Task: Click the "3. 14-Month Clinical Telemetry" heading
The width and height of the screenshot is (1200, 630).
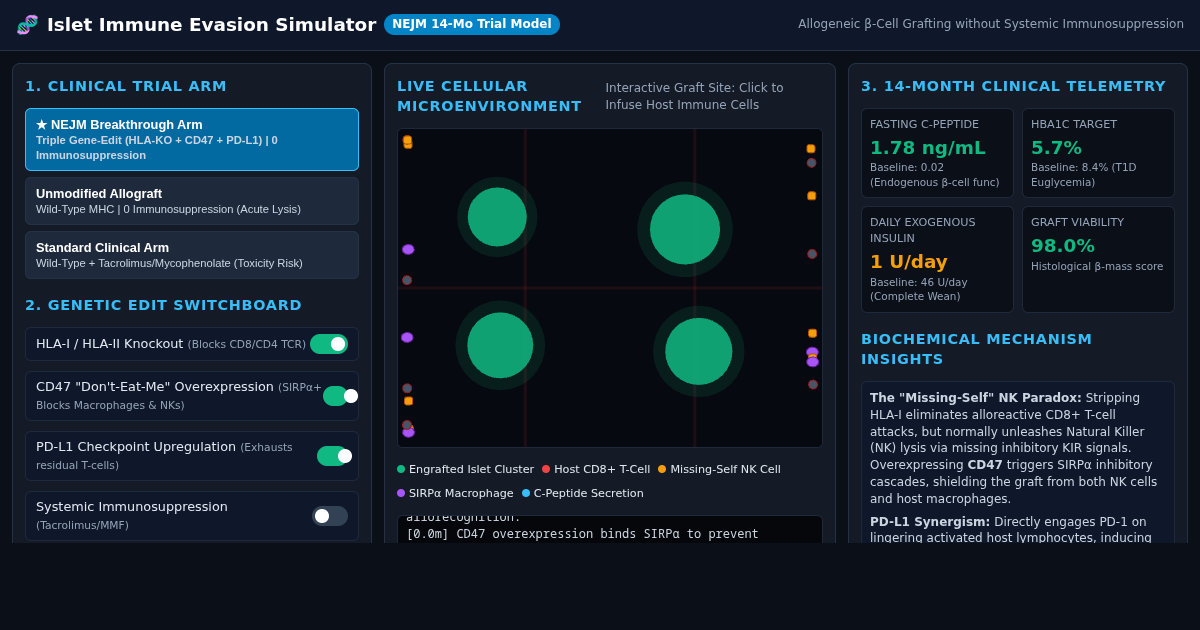Action: pyautogui.click(x=1013, y=86)
